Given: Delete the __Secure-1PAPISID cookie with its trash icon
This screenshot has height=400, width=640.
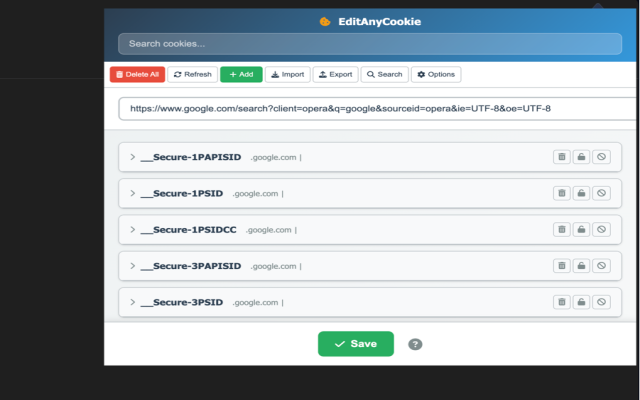Looking at the screenshot, I should click(x=562, y=157).
